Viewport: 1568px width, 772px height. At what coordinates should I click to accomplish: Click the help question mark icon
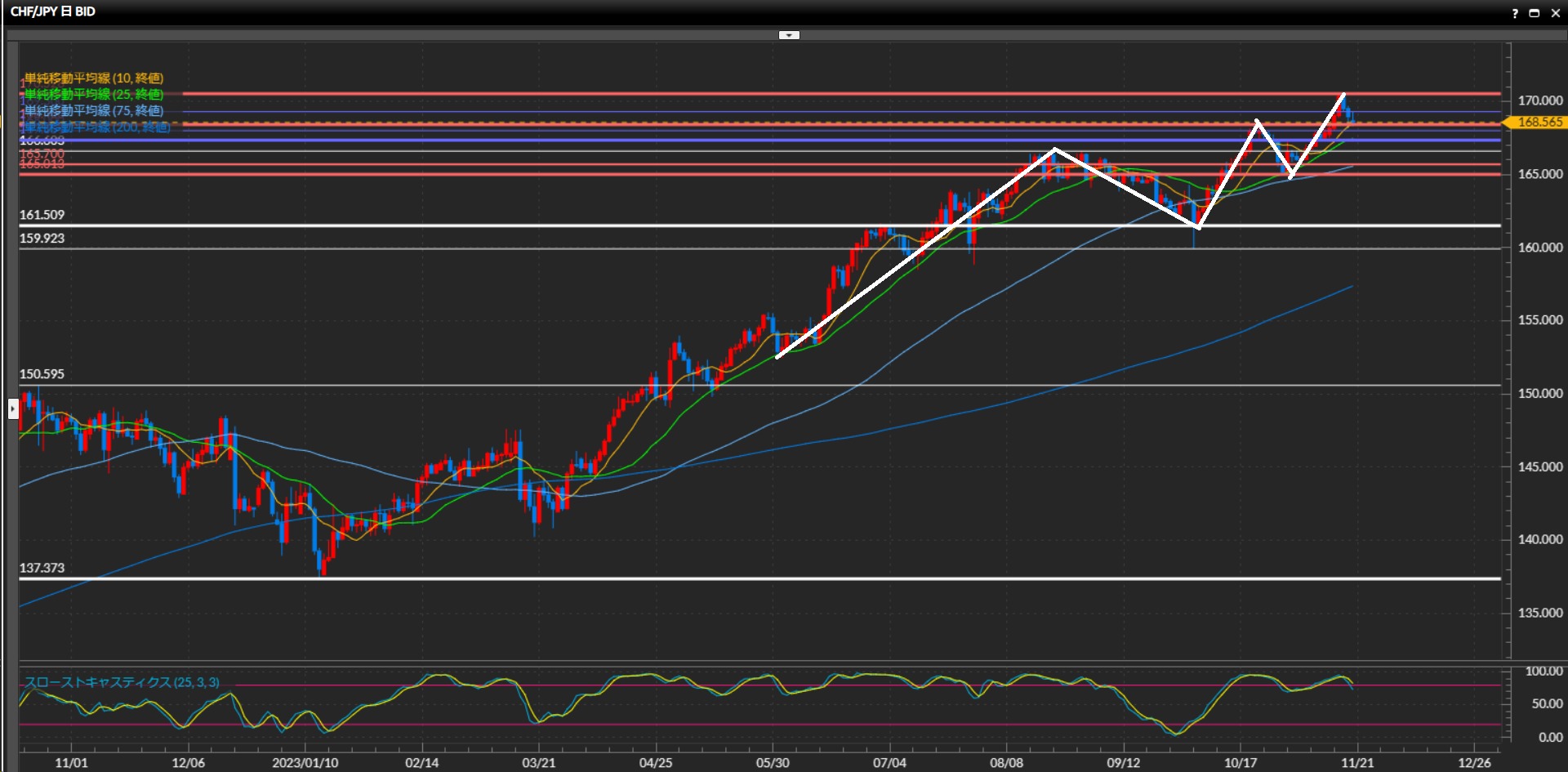(1514, 13)
